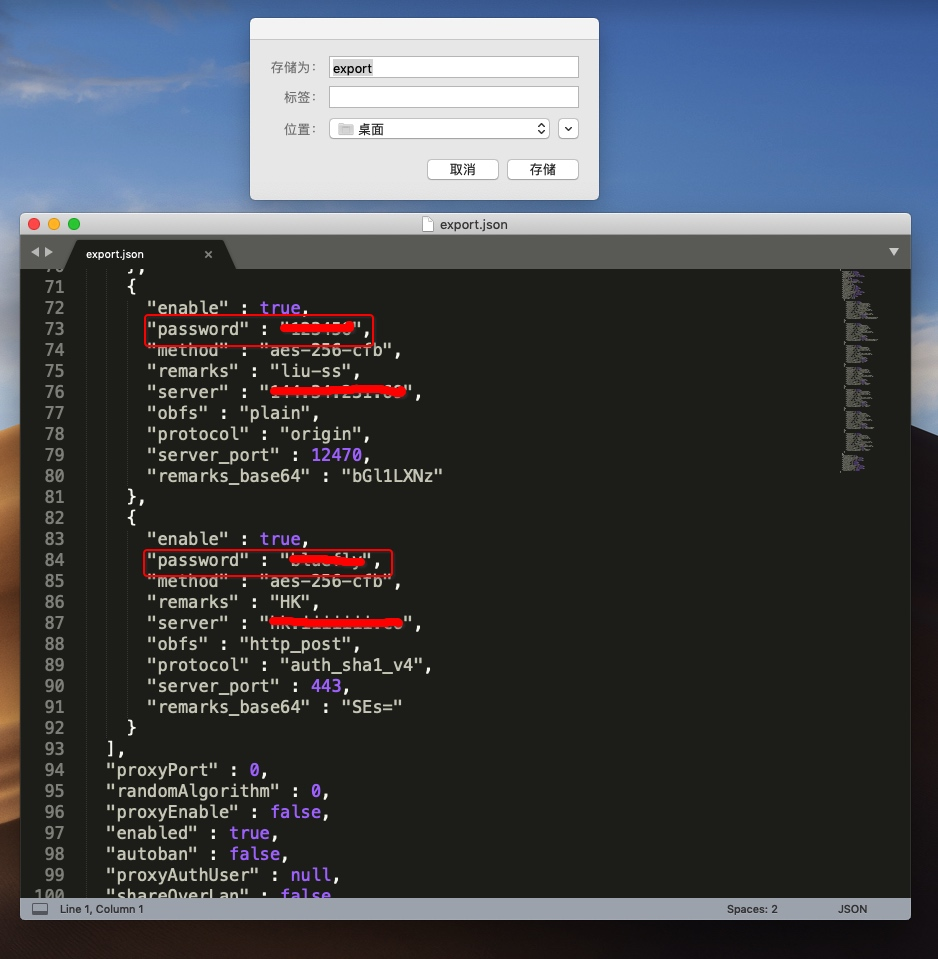The width and height of the screenshot is (938, 959).
Task: Click true value of "enabled" on line 97
Action: click(249, 833)
